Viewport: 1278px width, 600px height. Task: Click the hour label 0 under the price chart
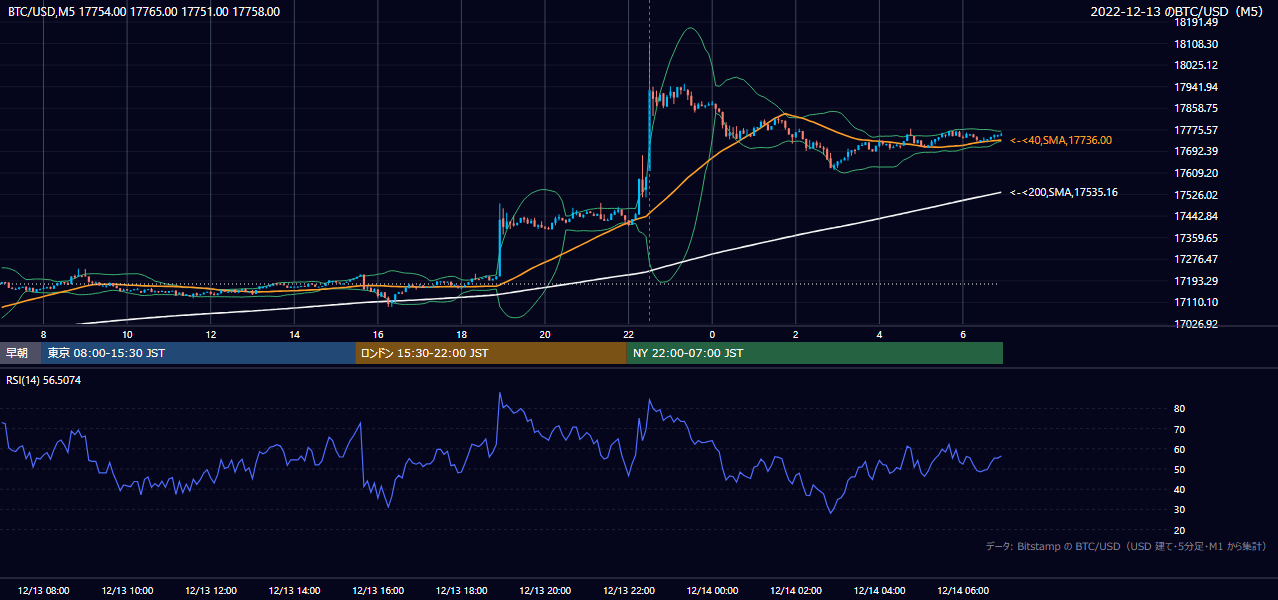[x=712, y=334]
